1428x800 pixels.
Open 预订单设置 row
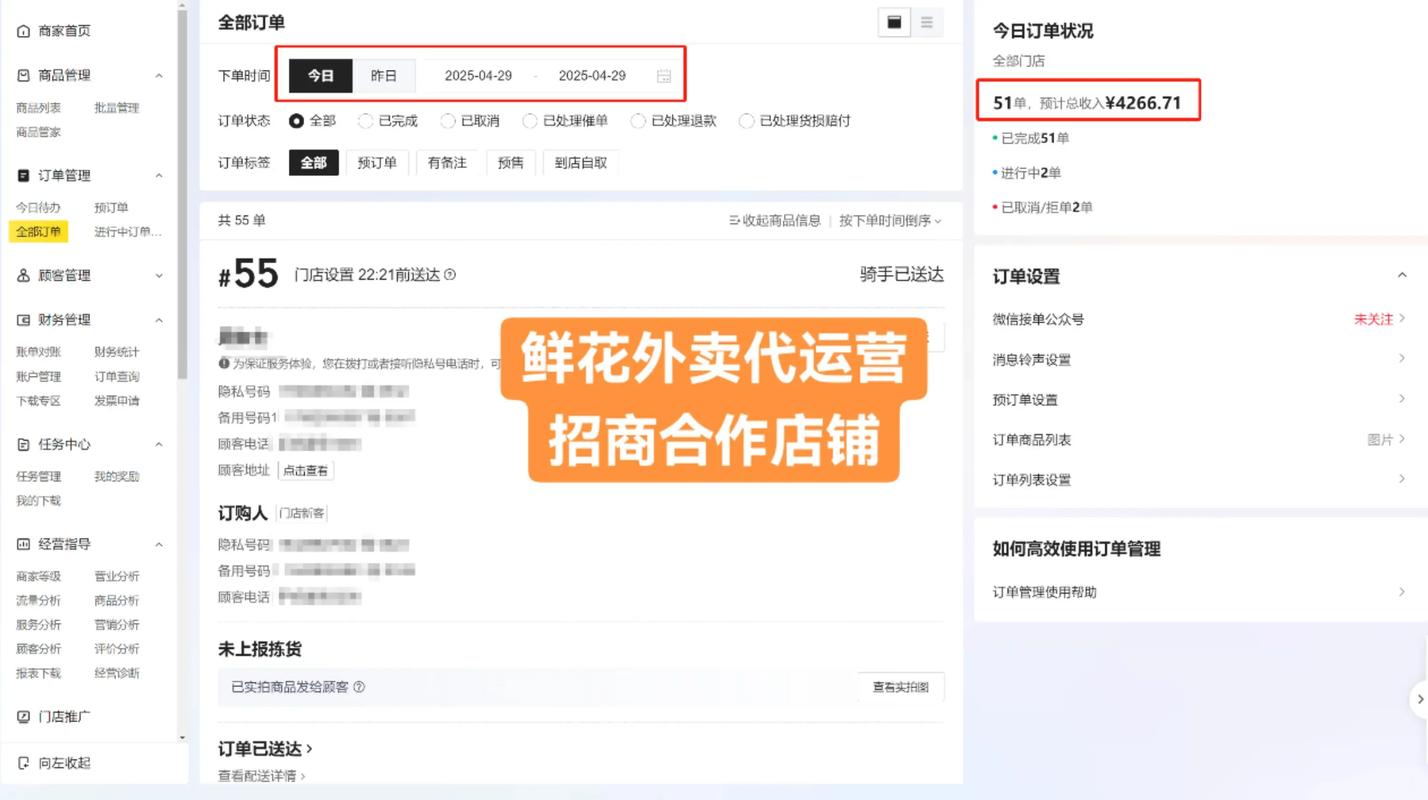[1200, 399]
